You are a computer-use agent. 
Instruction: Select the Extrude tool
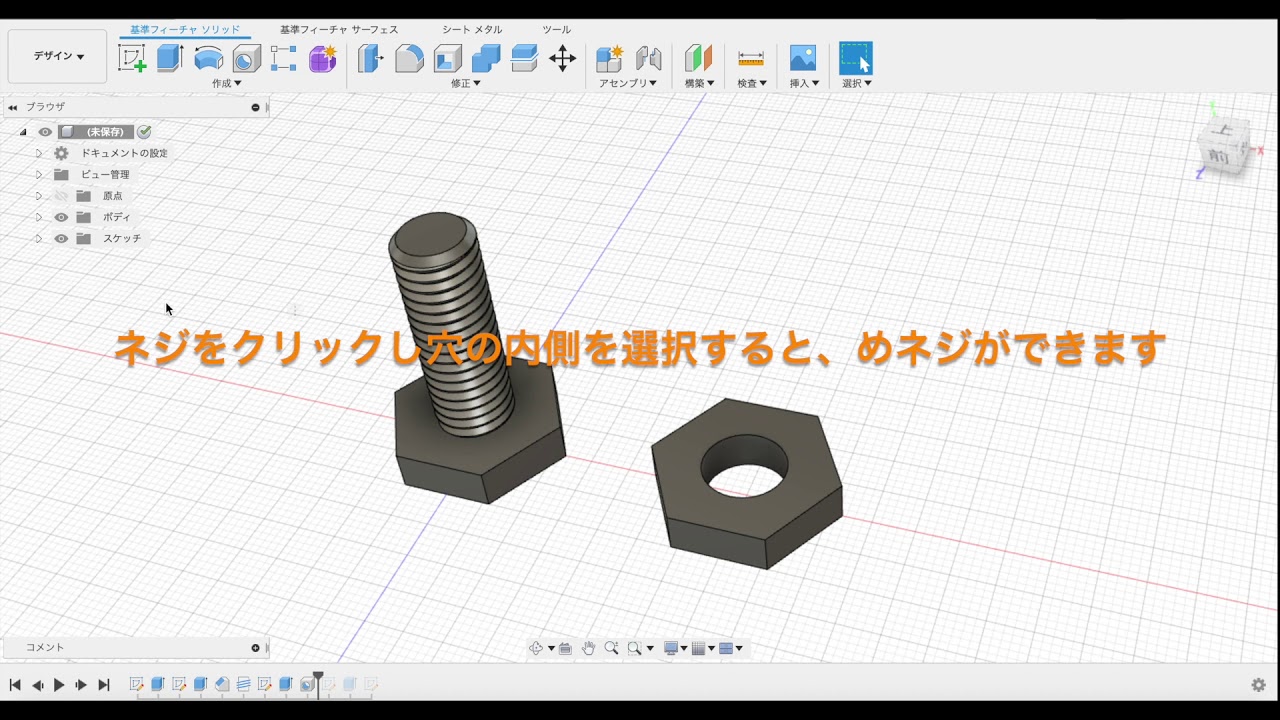170,58
